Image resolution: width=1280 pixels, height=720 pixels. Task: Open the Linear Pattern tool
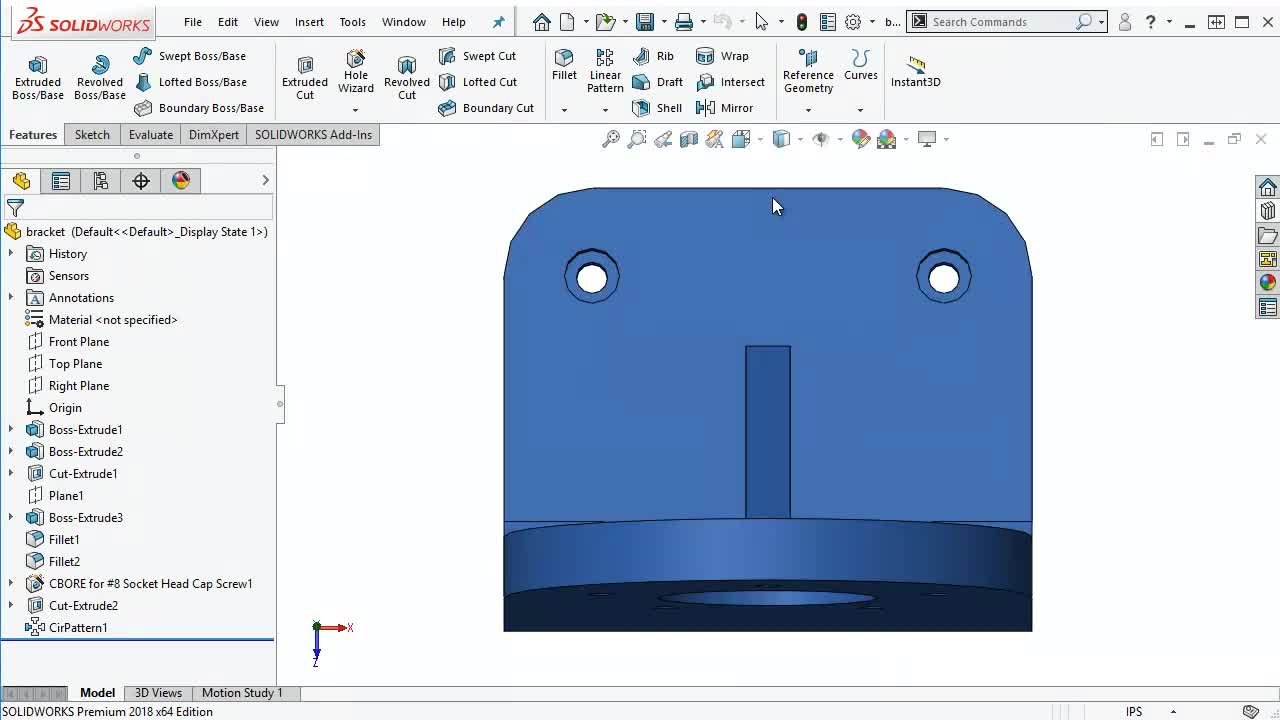(x=605, y=70)
